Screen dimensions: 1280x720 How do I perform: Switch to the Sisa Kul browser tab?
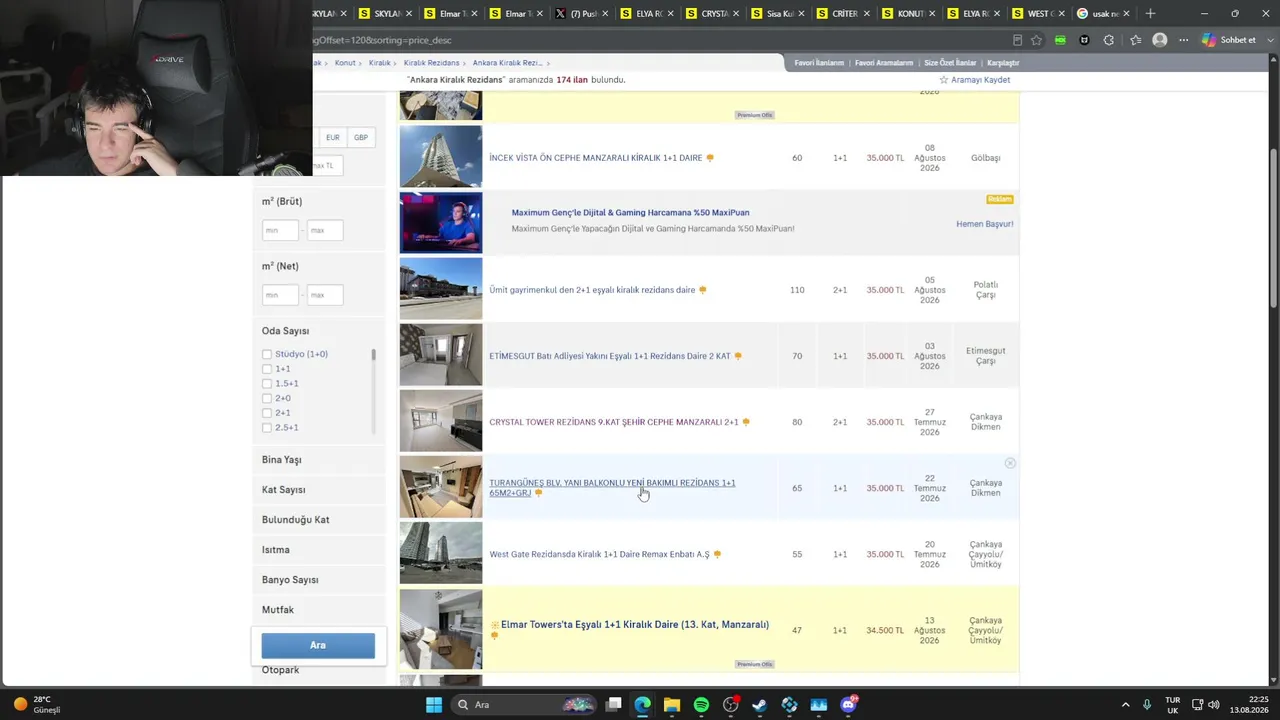click(x=779, y=14)
